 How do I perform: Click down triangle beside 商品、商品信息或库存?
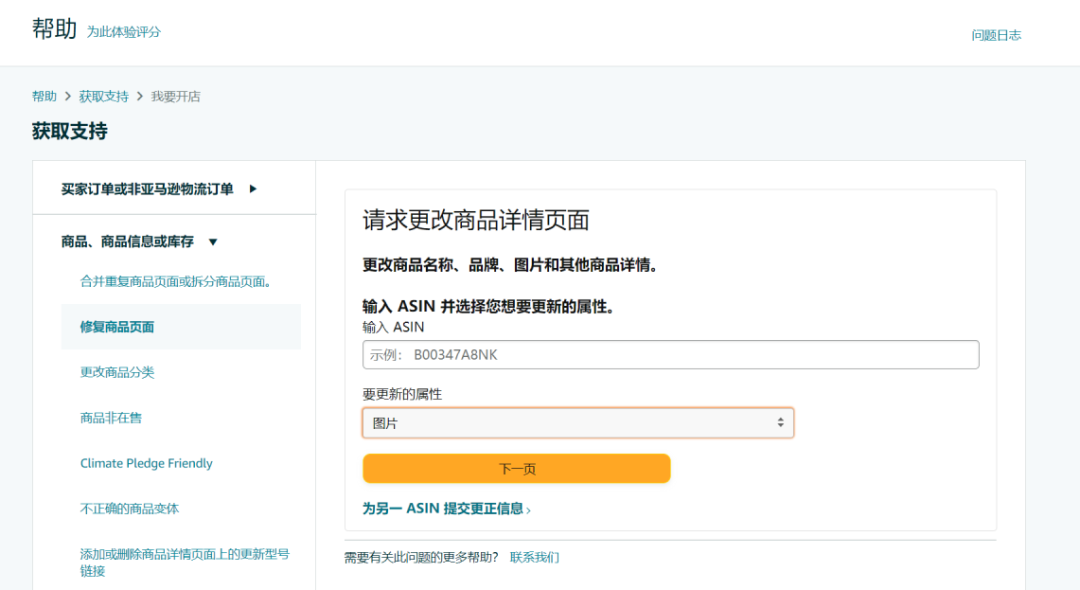[213, 242]
